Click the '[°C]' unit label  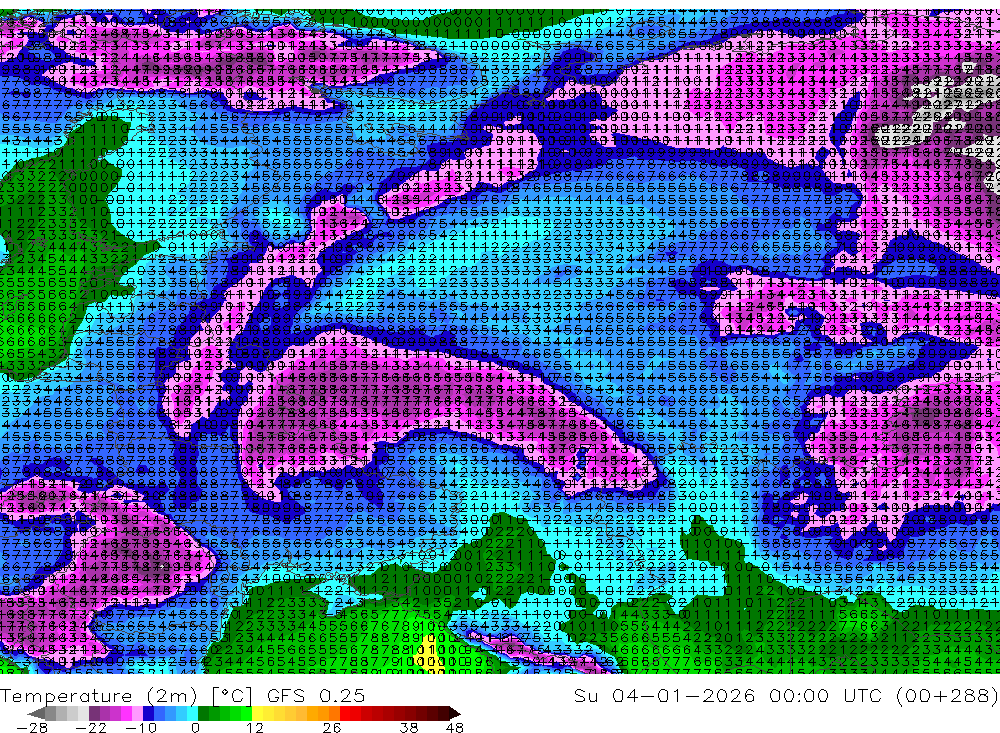tap(232, 696)
